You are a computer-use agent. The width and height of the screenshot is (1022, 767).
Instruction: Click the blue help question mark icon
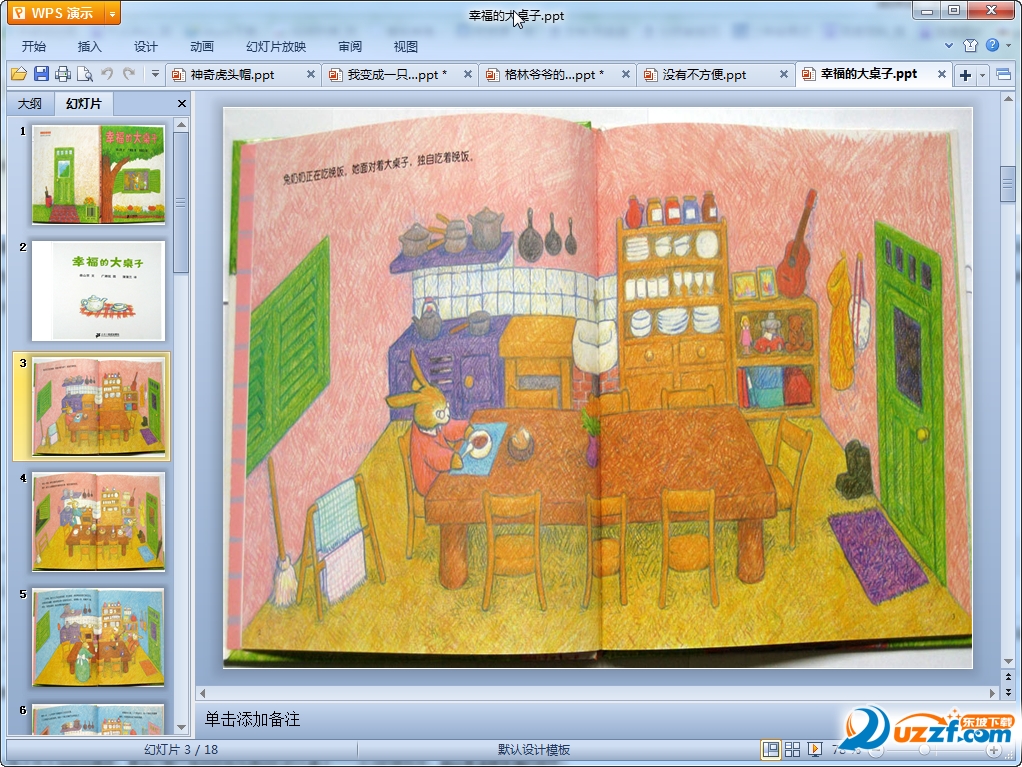[x=992, y=45]
